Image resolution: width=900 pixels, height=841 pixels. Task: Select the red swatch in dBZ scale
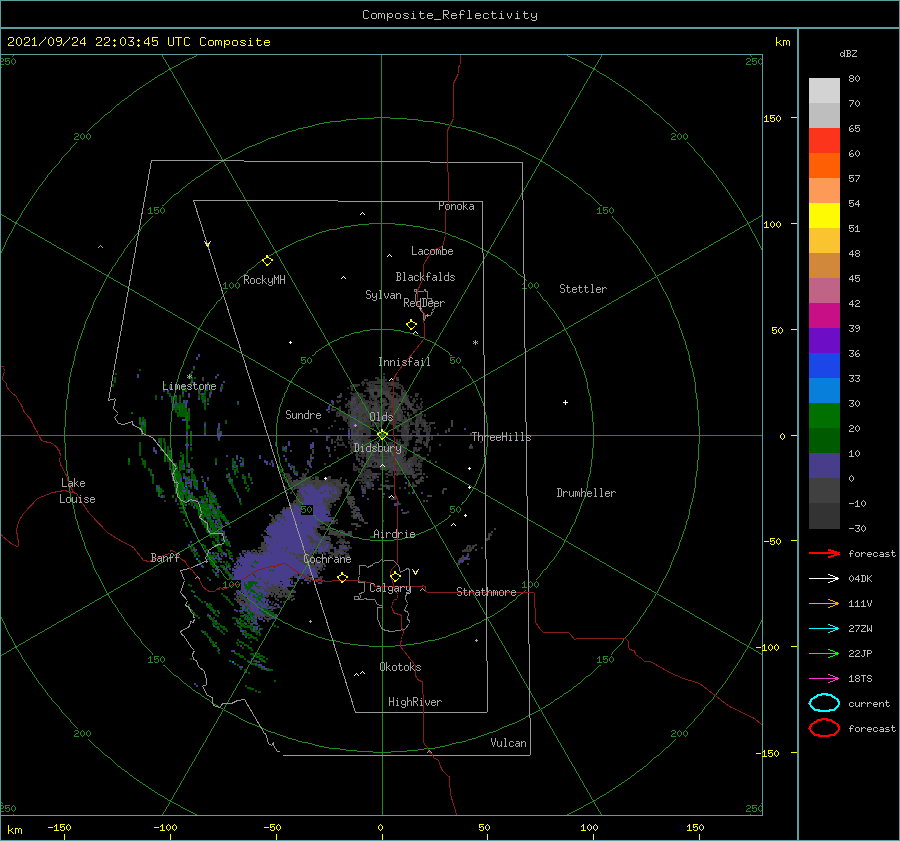click(x=824, y=141)
